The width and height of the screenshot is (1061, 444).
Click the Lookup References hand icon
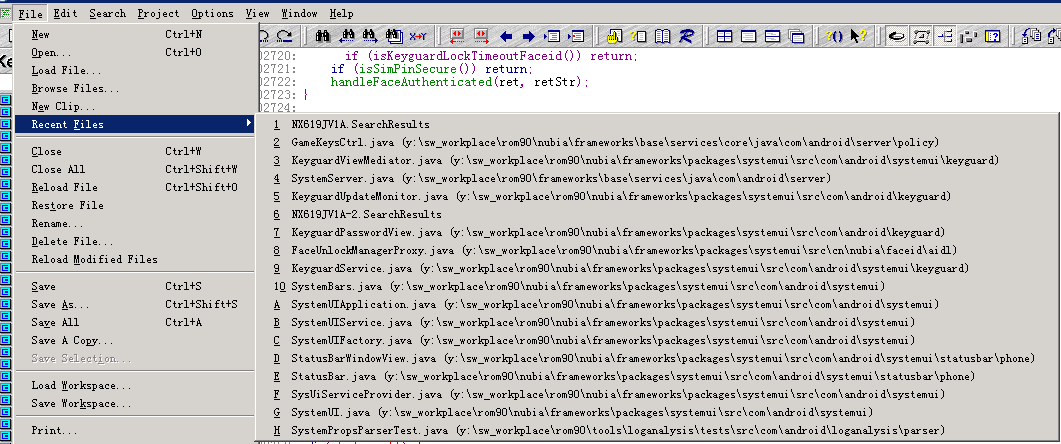click(614, 36)
